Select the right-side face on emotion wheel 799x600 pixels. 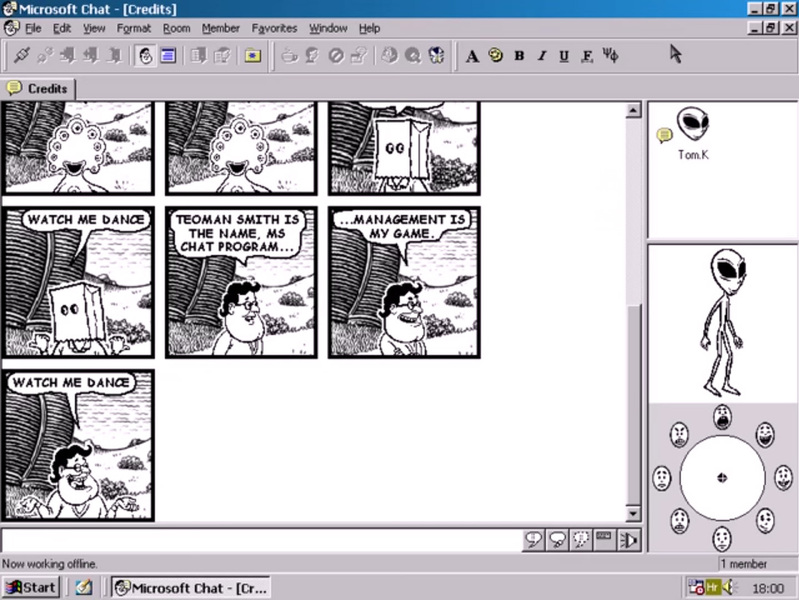coord(783,477)
